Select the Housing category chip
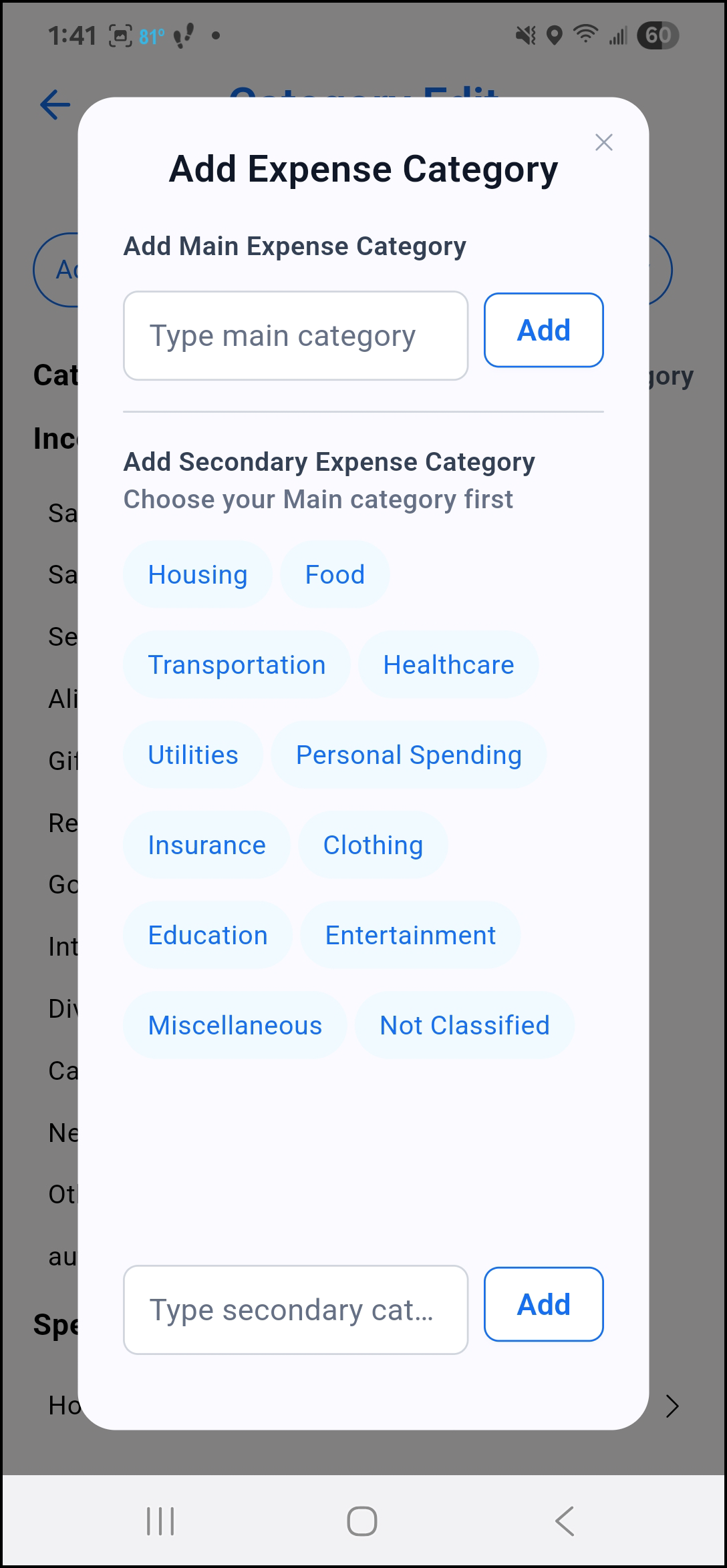Viewport: 727px width, 1568px height. click(198, 574)
